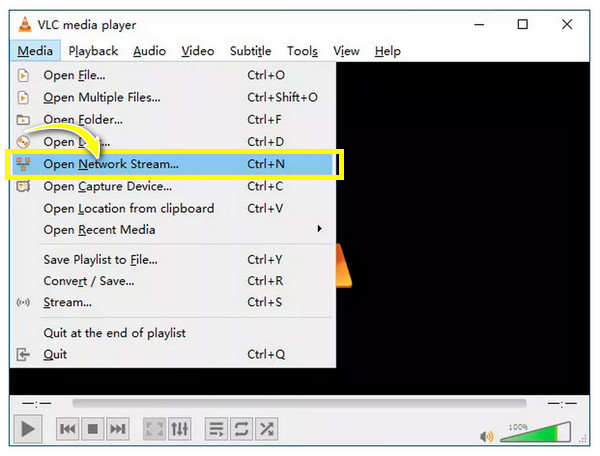
Task: Select Stream... menu entry
Action: coord(173,302)
